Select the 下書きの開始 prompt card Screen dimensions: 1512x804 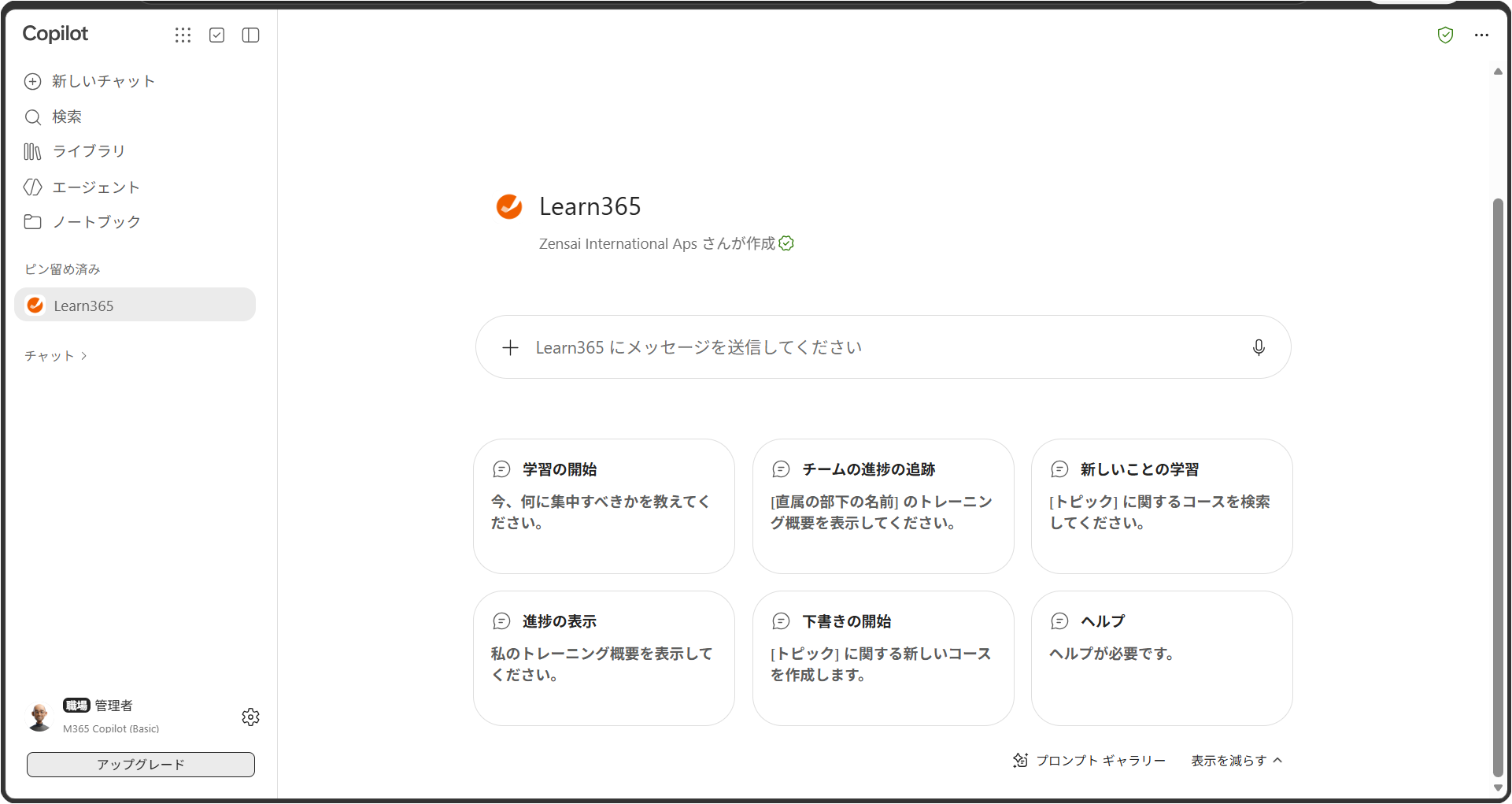click(883, 658)
